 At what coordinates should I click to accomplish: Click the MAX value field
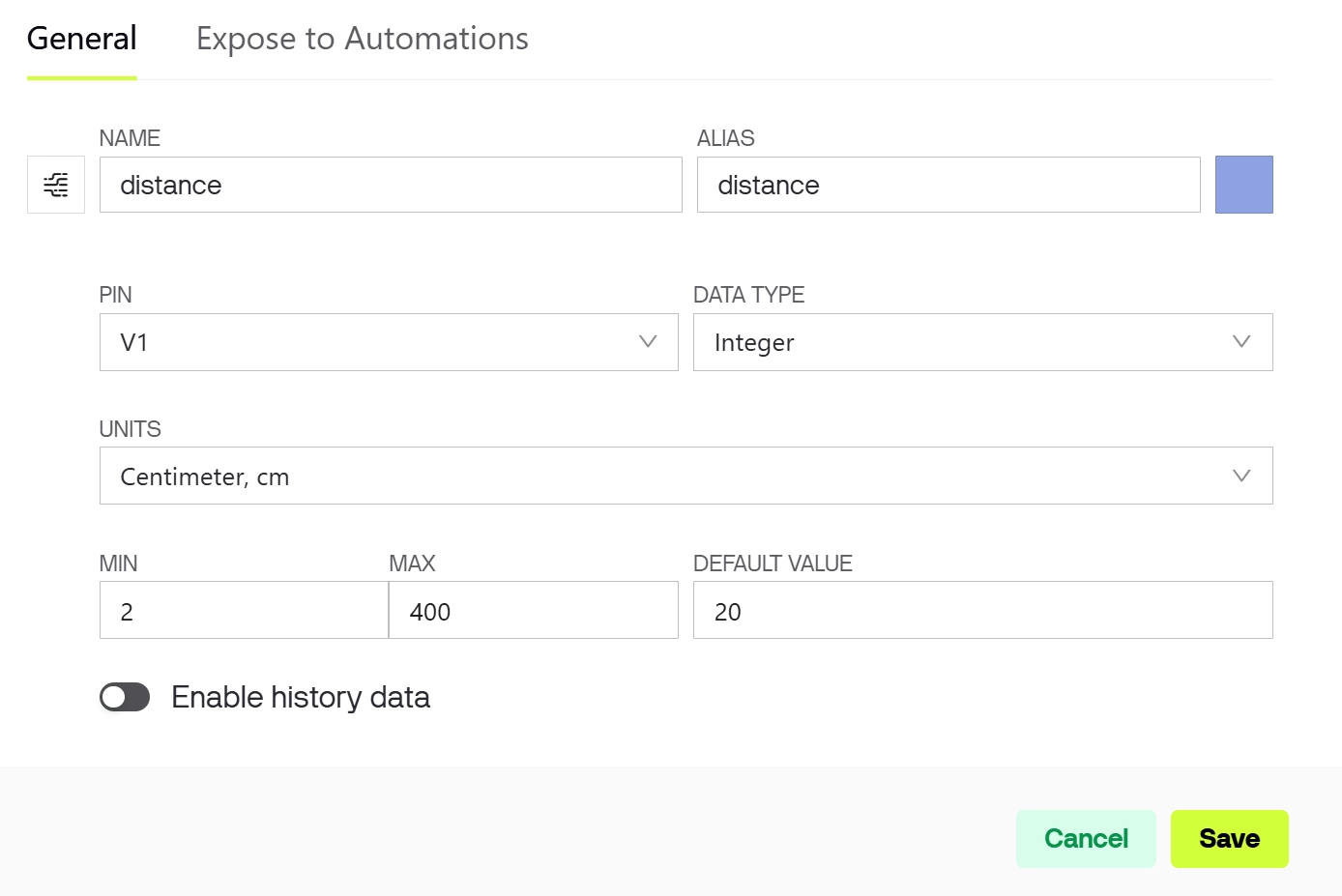click(533, 611)
